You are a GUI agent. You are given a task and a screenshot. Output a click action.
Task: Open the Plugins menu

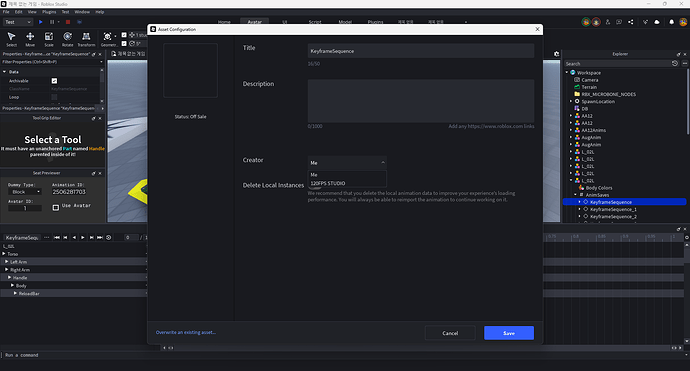49,12
